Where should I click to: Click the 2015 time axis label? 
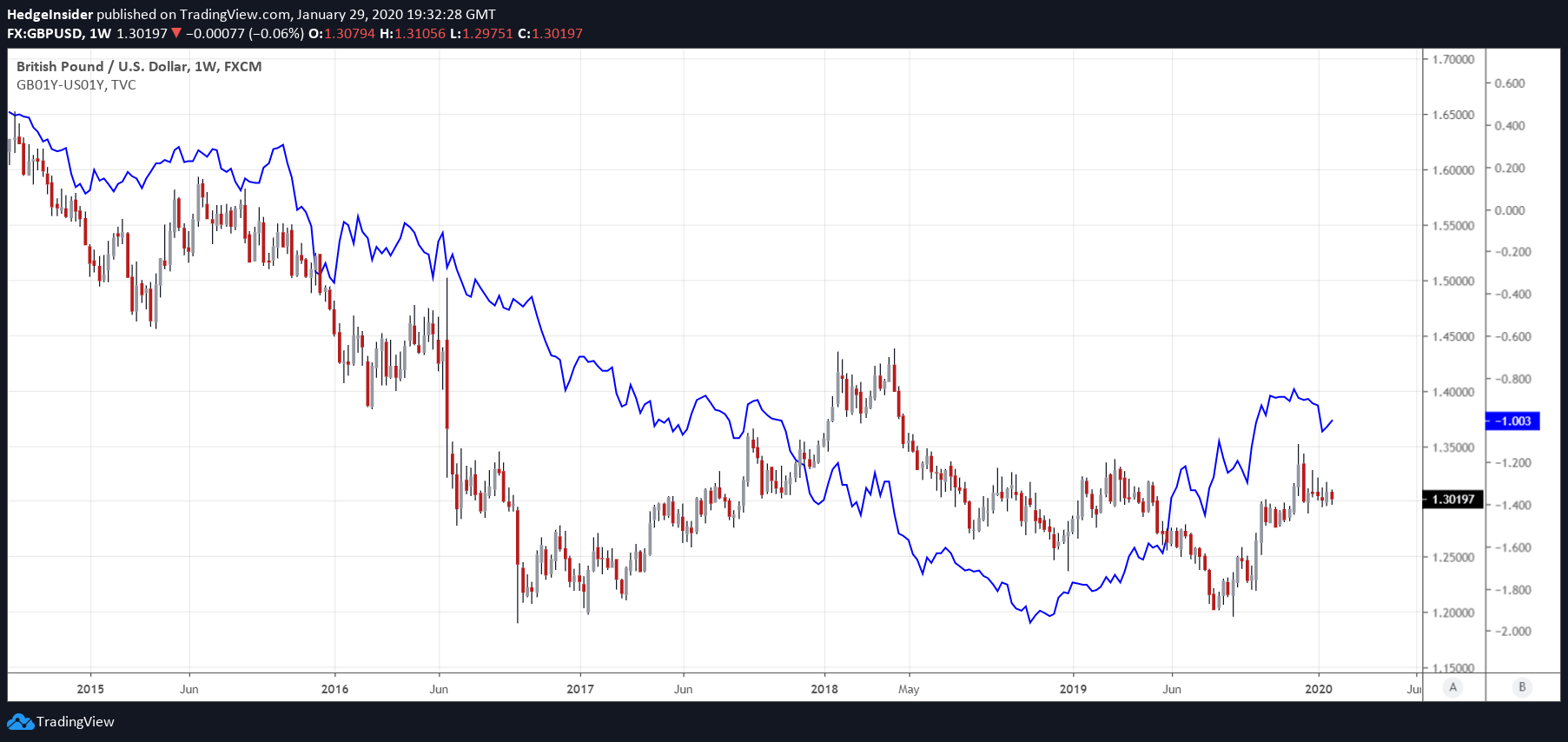tap(90, 689)
